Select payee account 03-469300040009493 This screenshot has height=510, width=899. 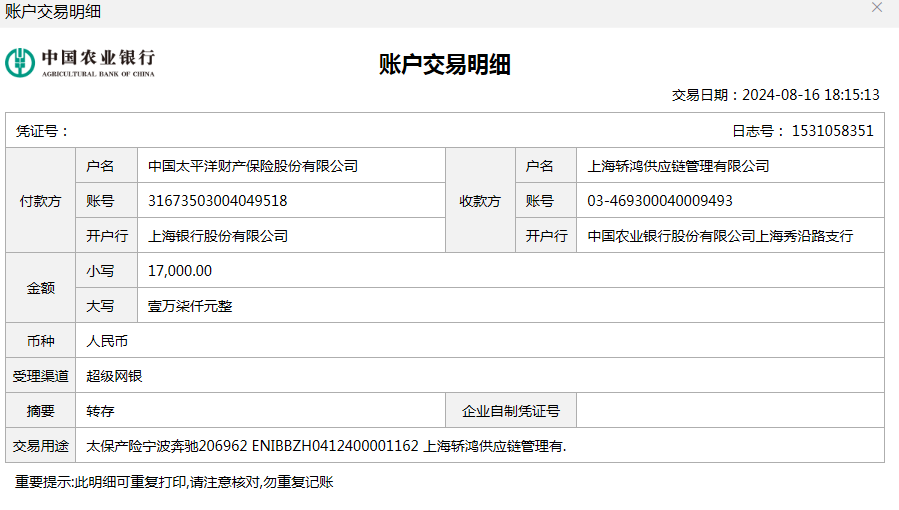[x=660, y=201]
